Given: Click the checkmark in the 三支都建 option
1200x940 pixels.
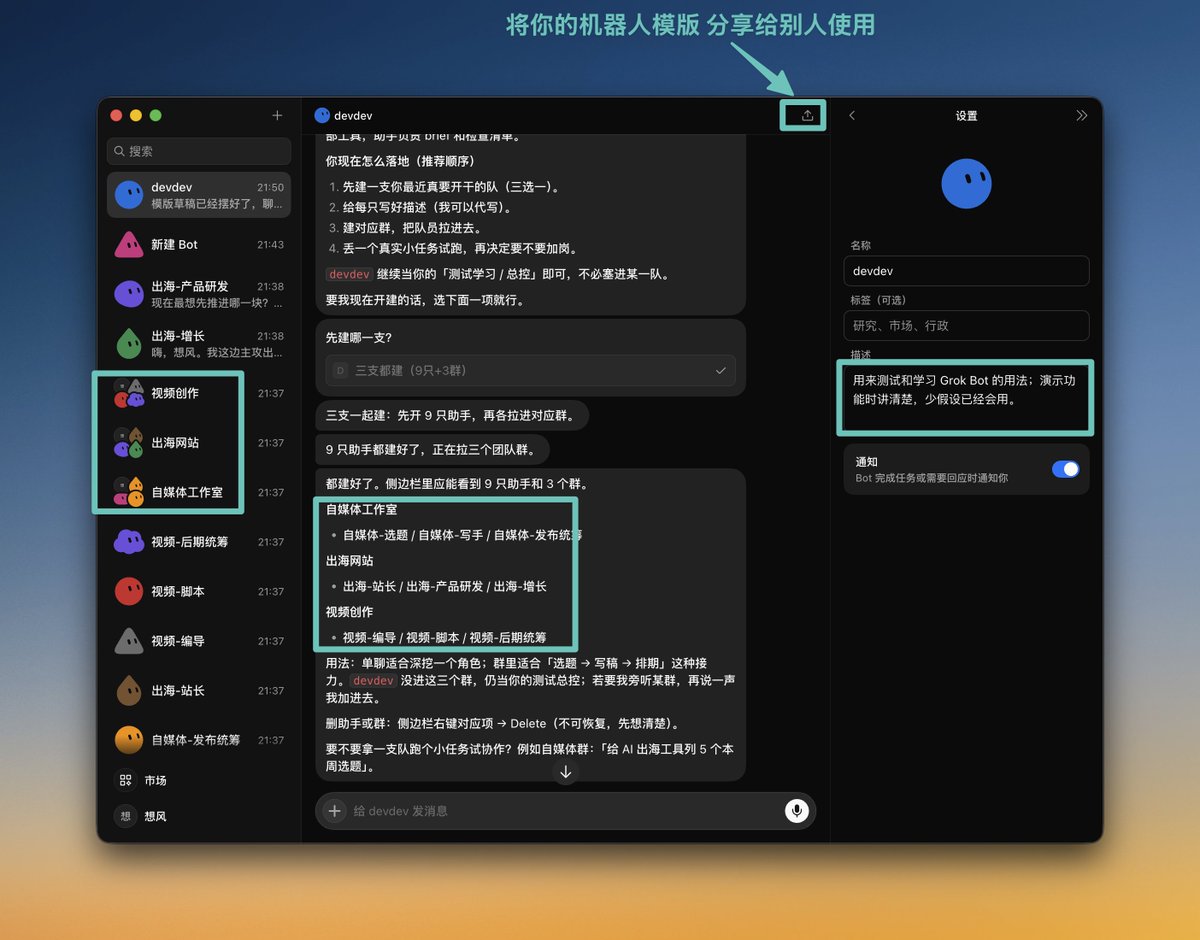Looking at the screenshot, I should pyautogui.click(x=721, y=370).
